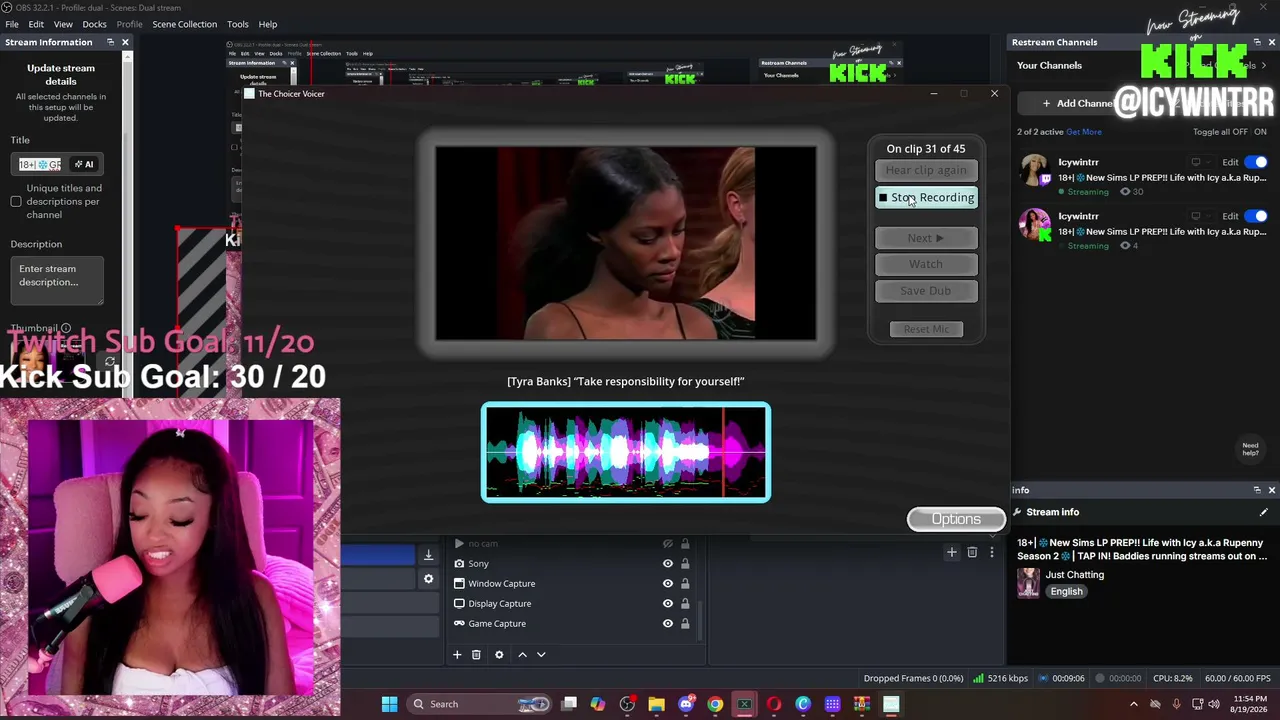
Task: Open the Options button in Choicer Voicer
Action: click(x=956, y=519)
